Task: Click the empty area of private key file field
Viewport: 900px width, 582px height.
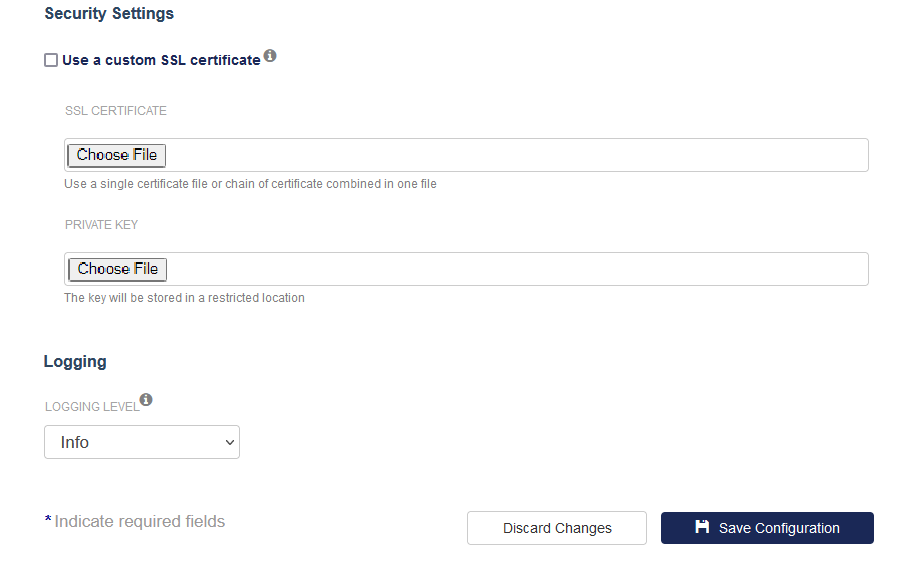Action: pos(517,269)
